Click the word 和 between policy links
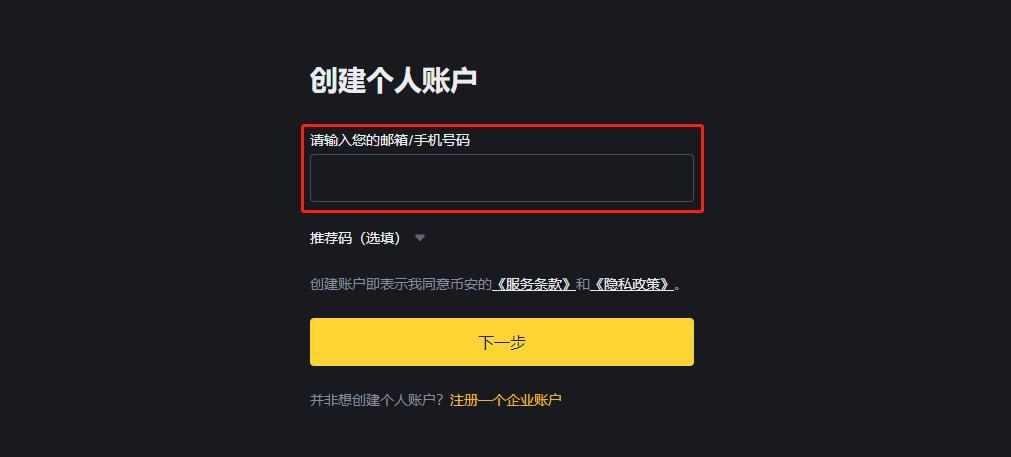This screenshot has height=457, width=1011. click(x=583, y=284)
